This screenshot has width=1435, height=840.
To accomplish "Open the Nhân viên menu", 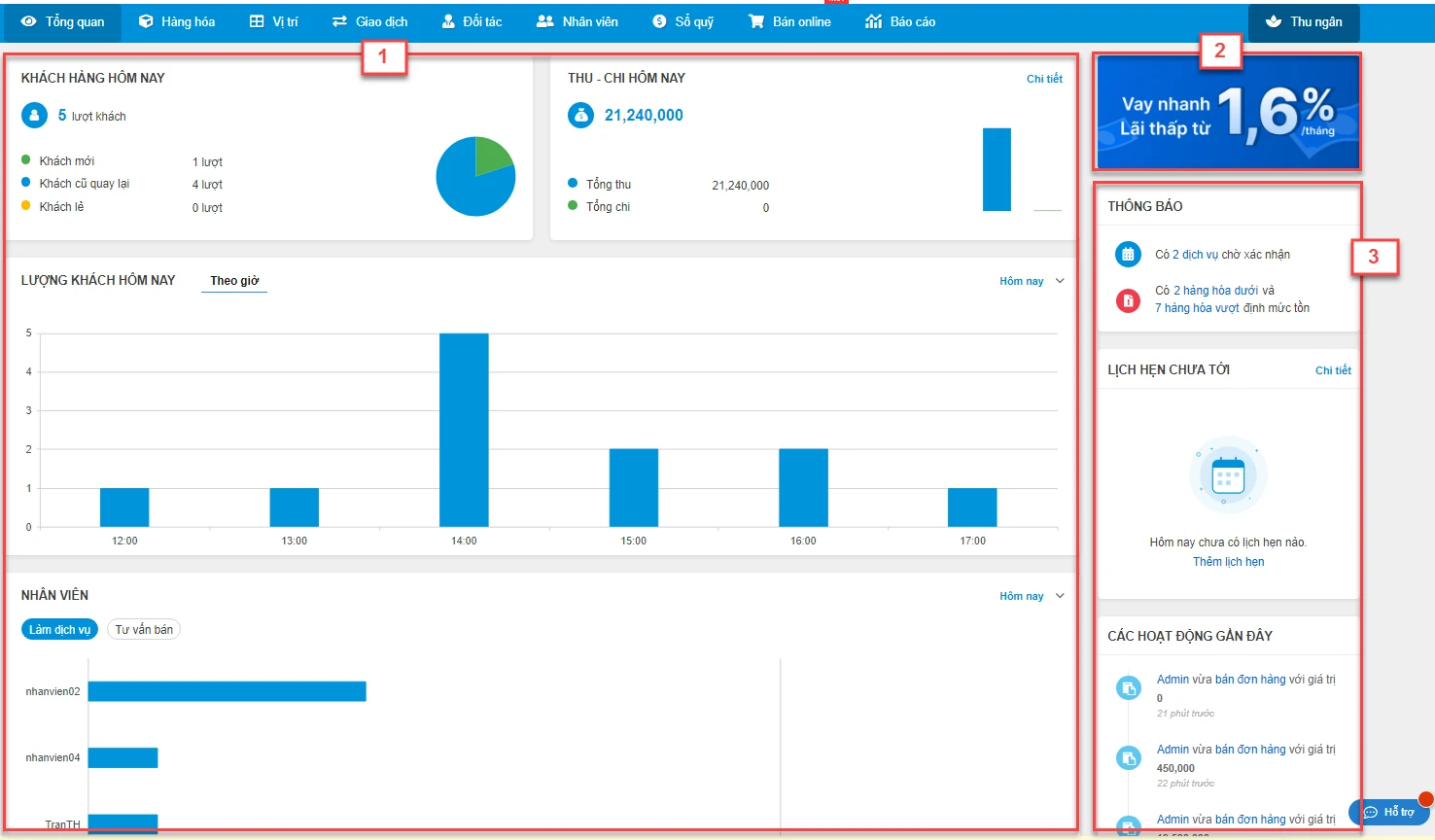I will (577, 21).
